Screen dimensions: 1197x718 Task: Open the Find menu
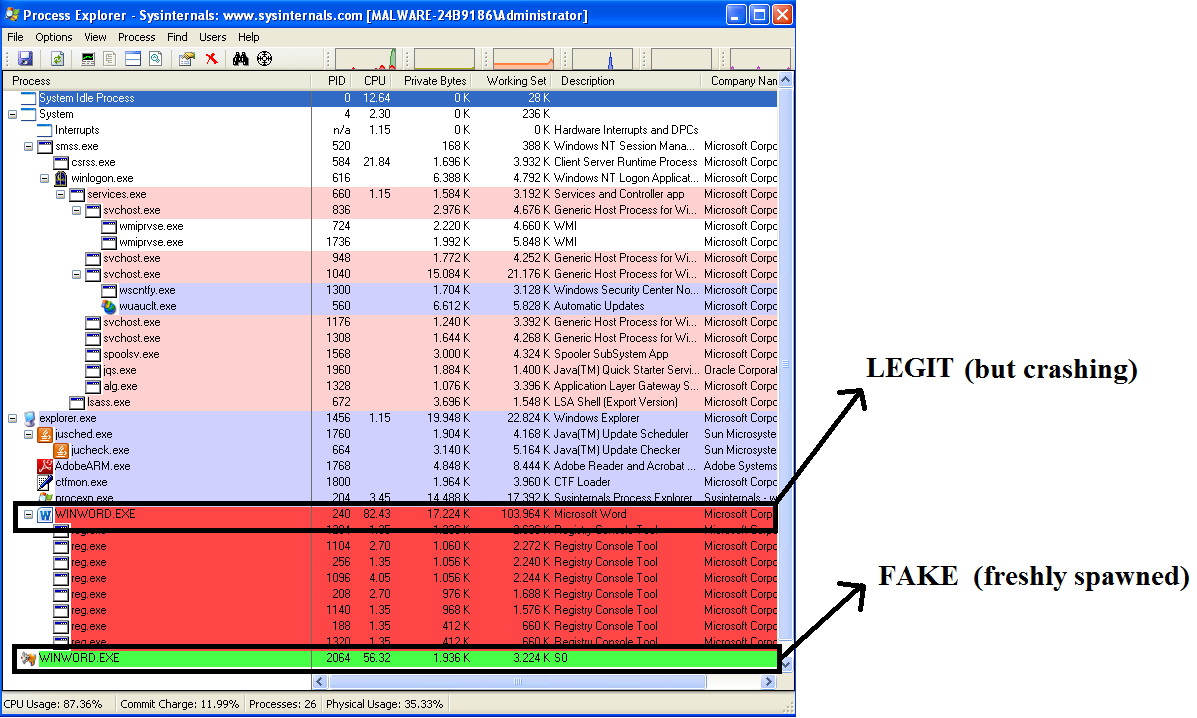177,37
